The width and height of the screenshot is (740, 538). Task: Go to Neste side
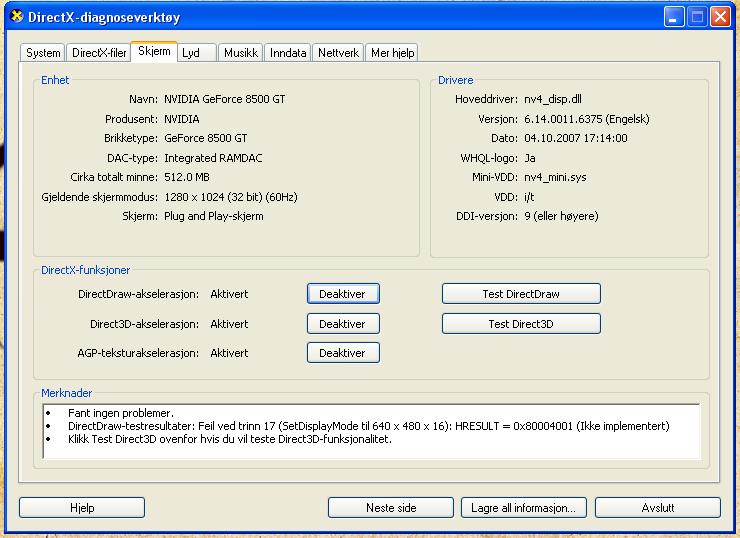point(391,508)
